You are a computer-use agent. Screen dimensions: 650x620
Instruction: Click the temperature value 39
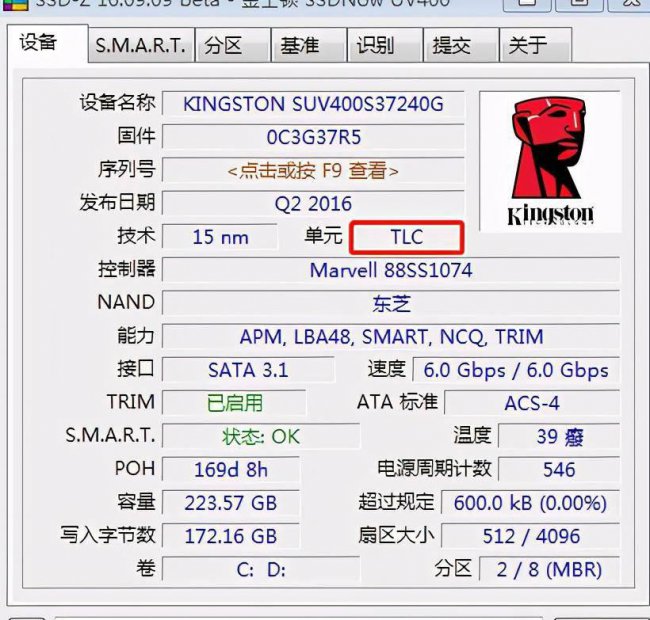coord(559,436)
